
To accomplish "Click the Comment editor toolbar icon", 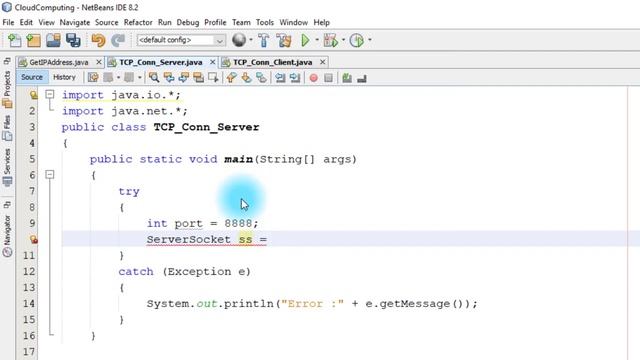I will pos(347,78).
